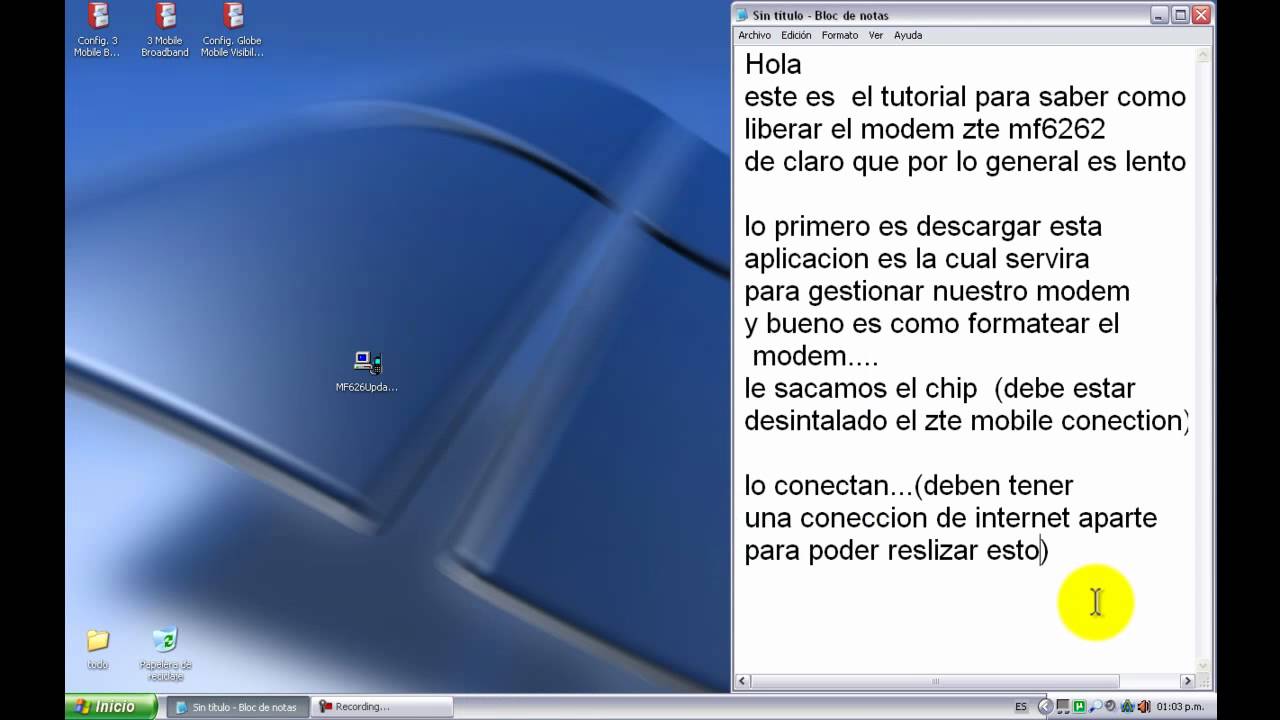Click the vertical scrollbar up arrow
The image size is (1280, 720).
click(1204, 56)
